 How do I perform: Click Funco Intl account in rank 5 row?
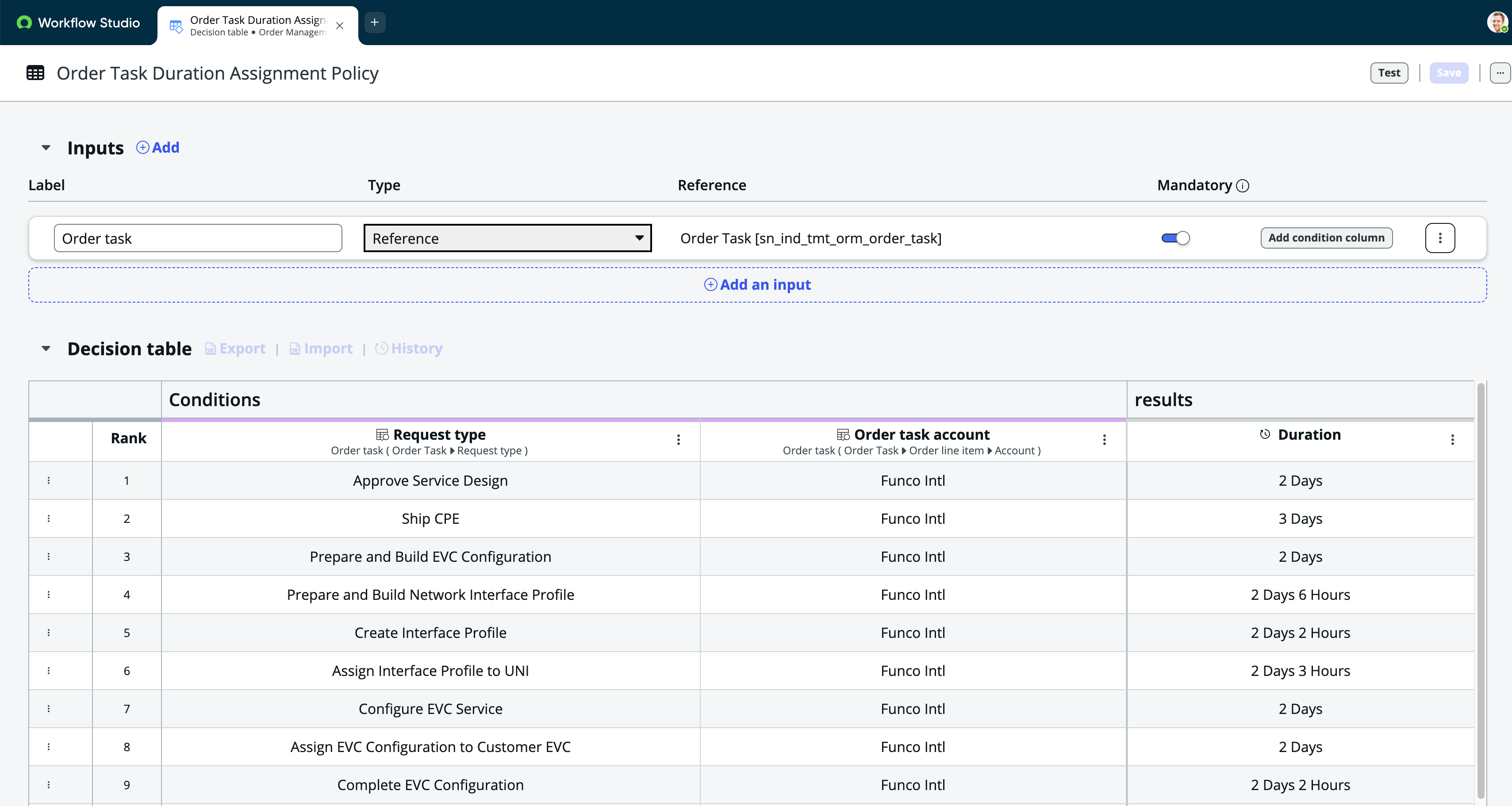tap(913, 632)
